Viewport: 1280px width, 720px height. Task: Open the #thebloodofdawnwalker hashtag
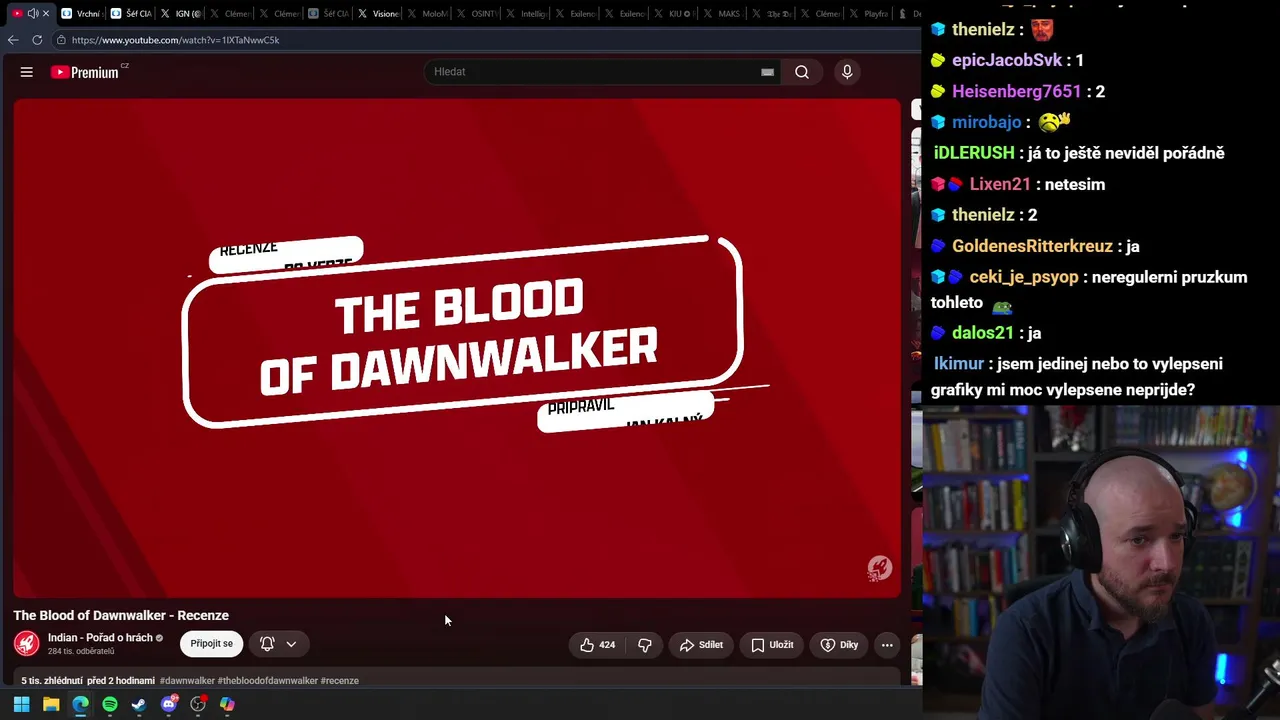coord(267,681)
